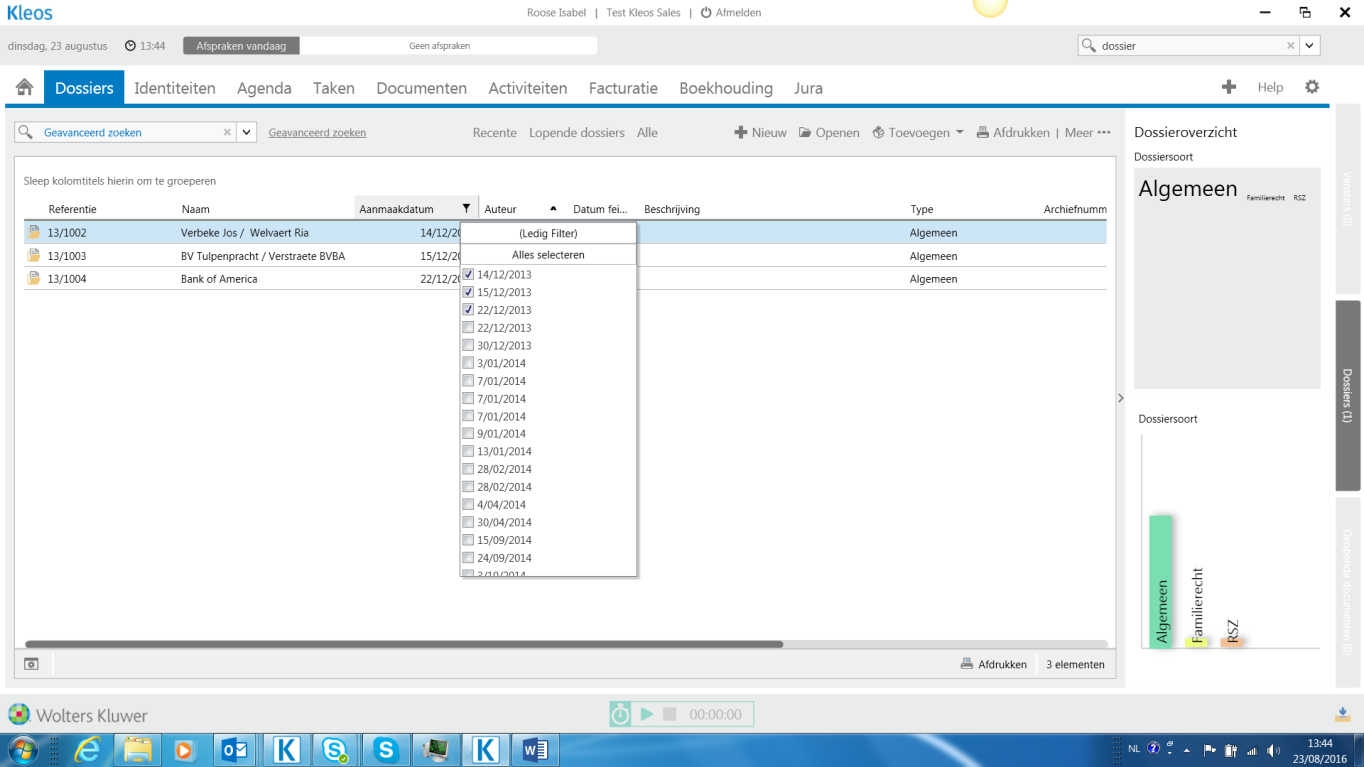Click the Openen folder button

coord(829,132)
